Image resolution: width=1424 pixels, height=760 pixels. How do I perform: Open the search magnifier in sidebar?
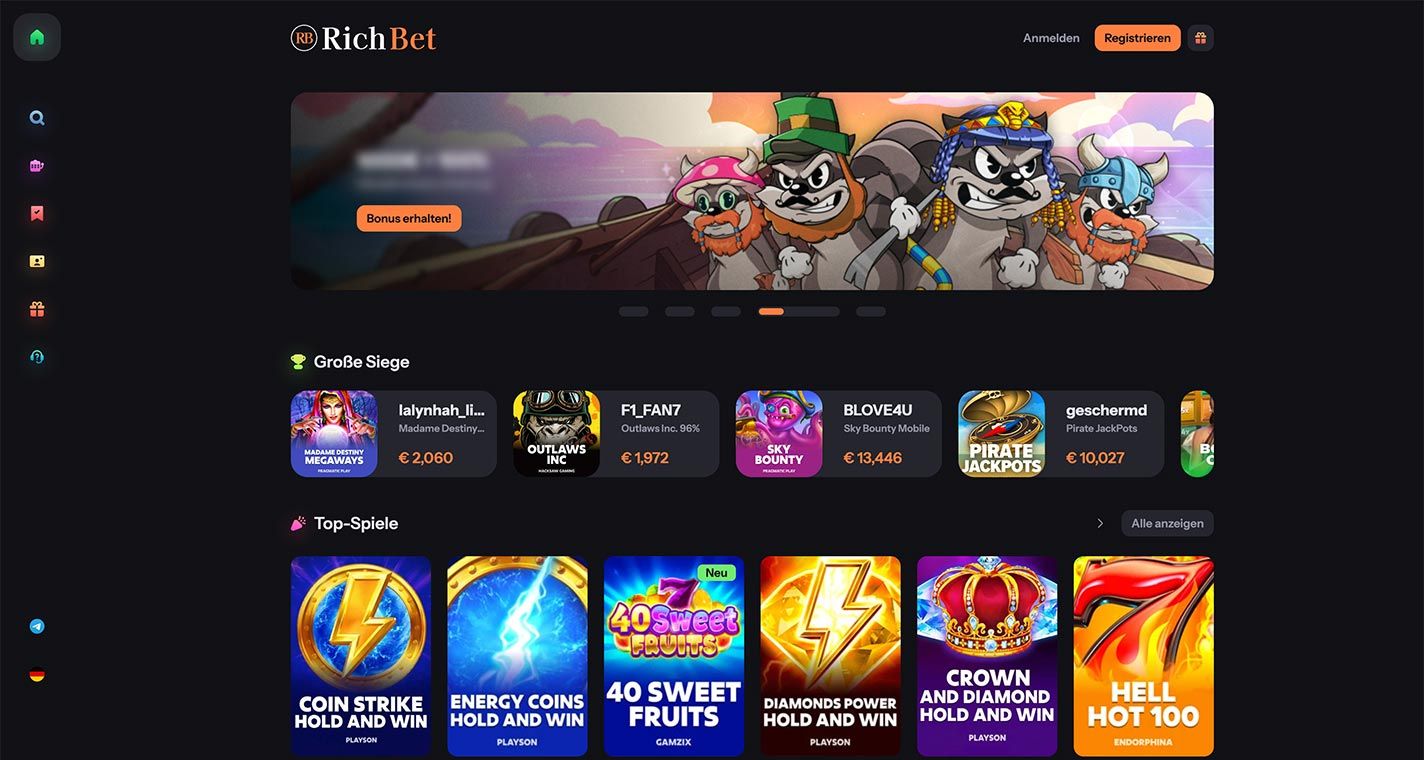[37, 118]
